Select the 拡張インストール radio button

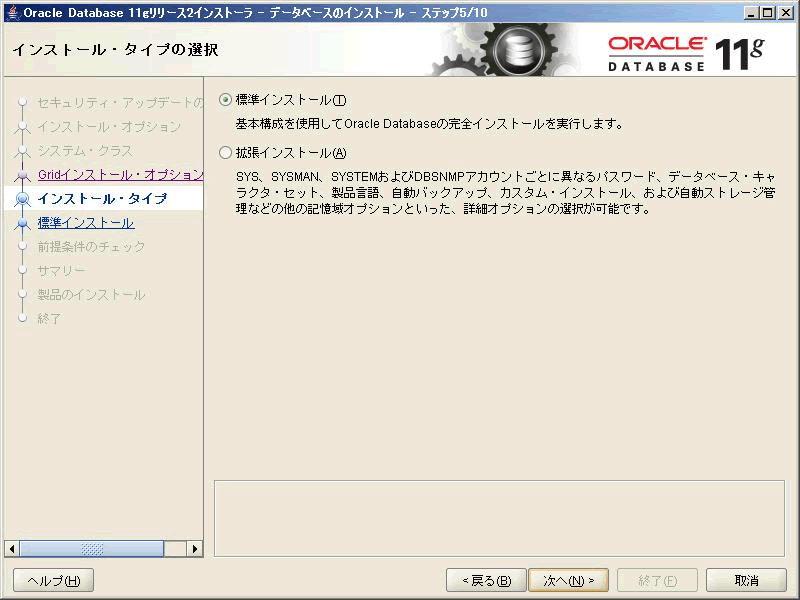coord(225,153)
